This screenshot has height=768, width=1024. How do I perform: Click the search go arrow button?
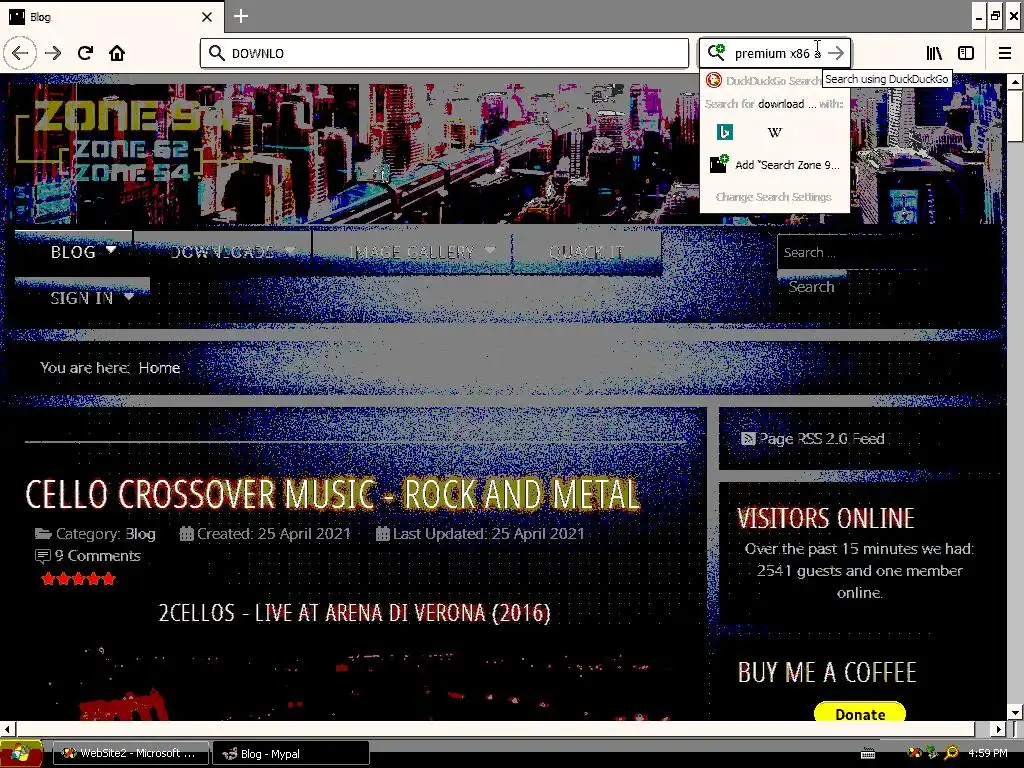click(x=836, y=53)
